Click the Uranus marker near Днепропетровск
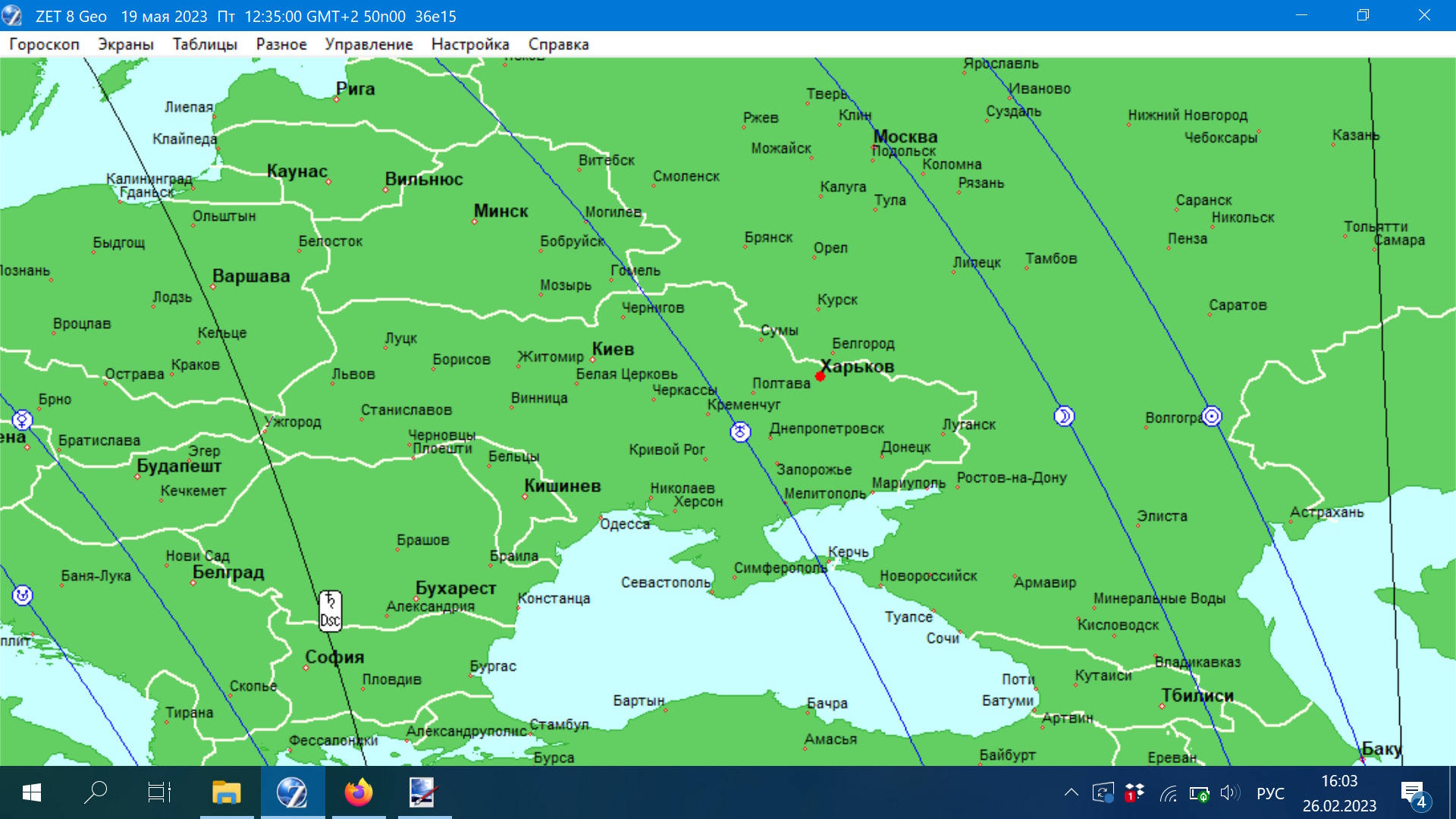This screenshot has height=819, width=1456. click(740, 432)
